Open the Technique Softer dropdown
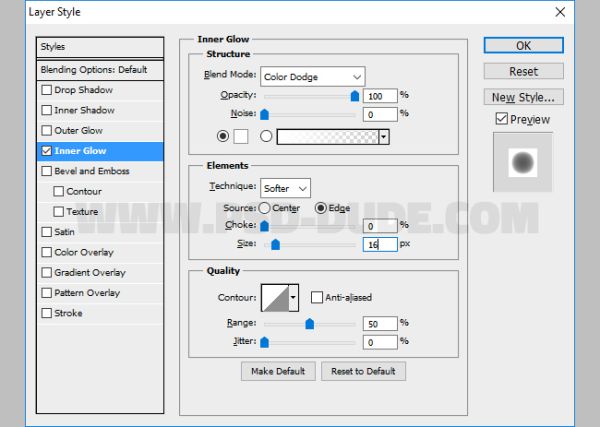The height and width of the screenshot is (427, 600). coord(285,188)
